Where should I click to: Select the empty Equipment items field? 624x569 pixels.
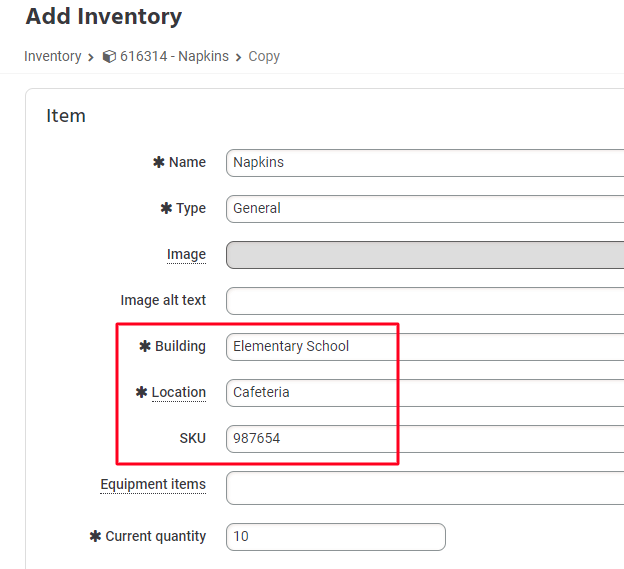click(x=425, y=489)
